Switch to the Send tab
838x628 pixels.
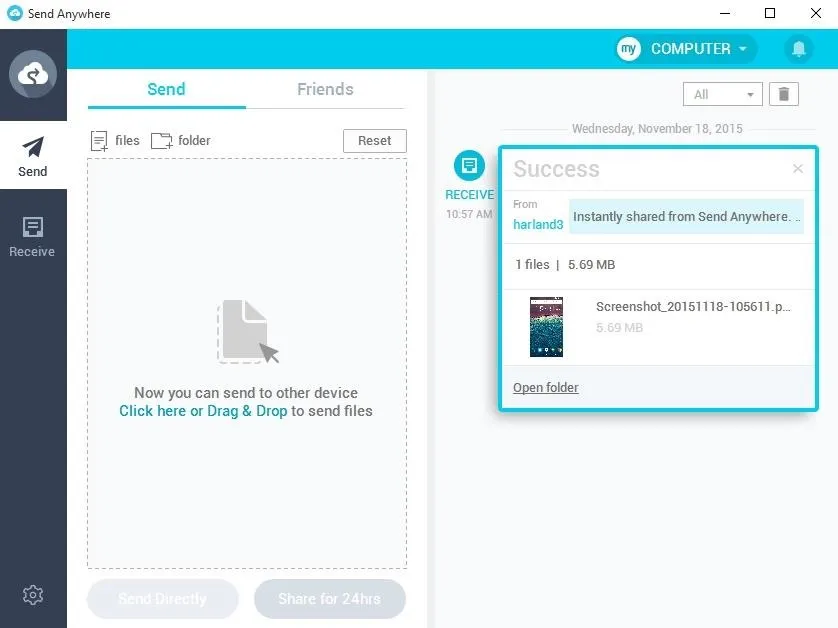tap(166, 89)
